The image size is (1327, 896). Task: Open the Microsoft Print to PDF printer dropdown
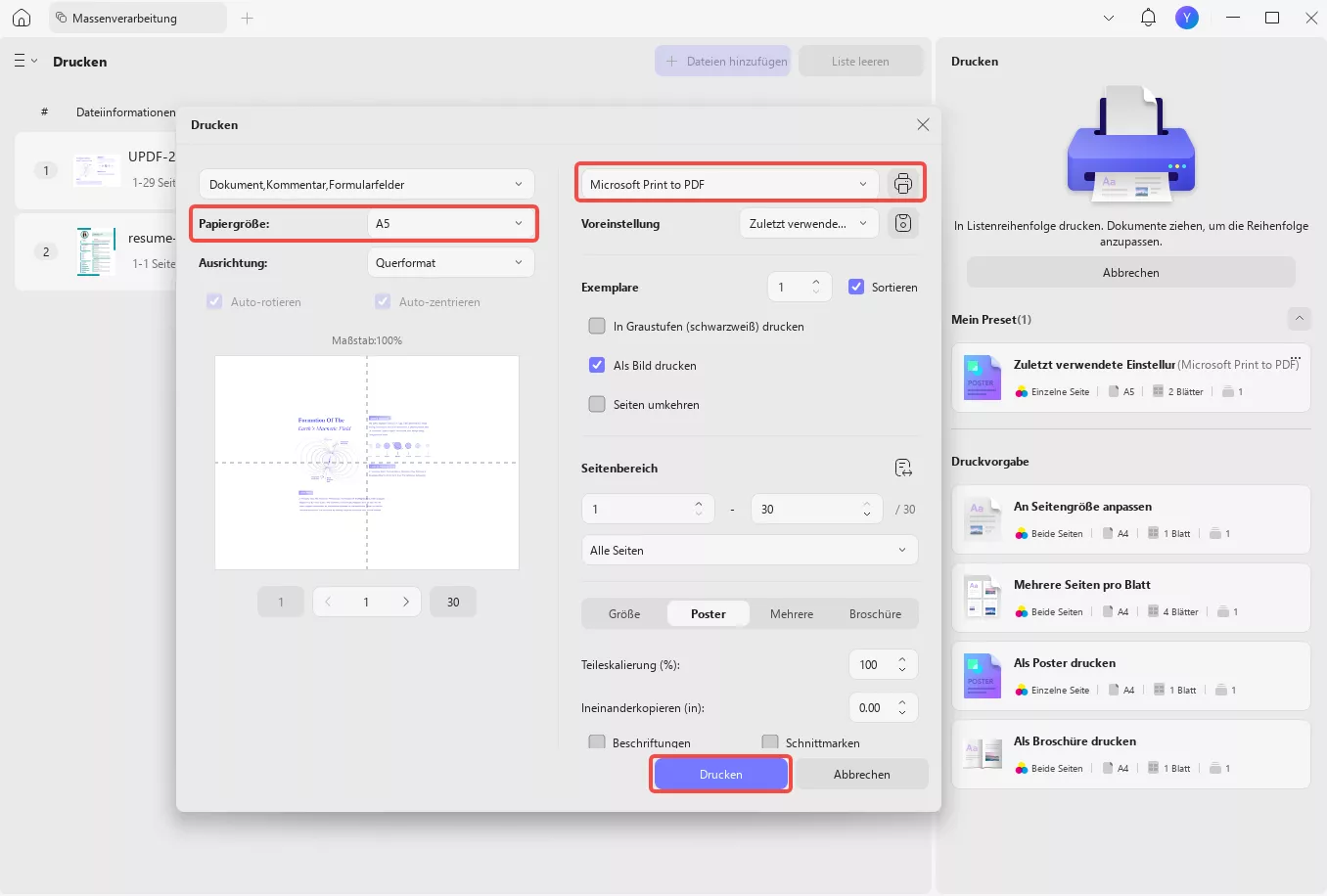pos(730,184)
